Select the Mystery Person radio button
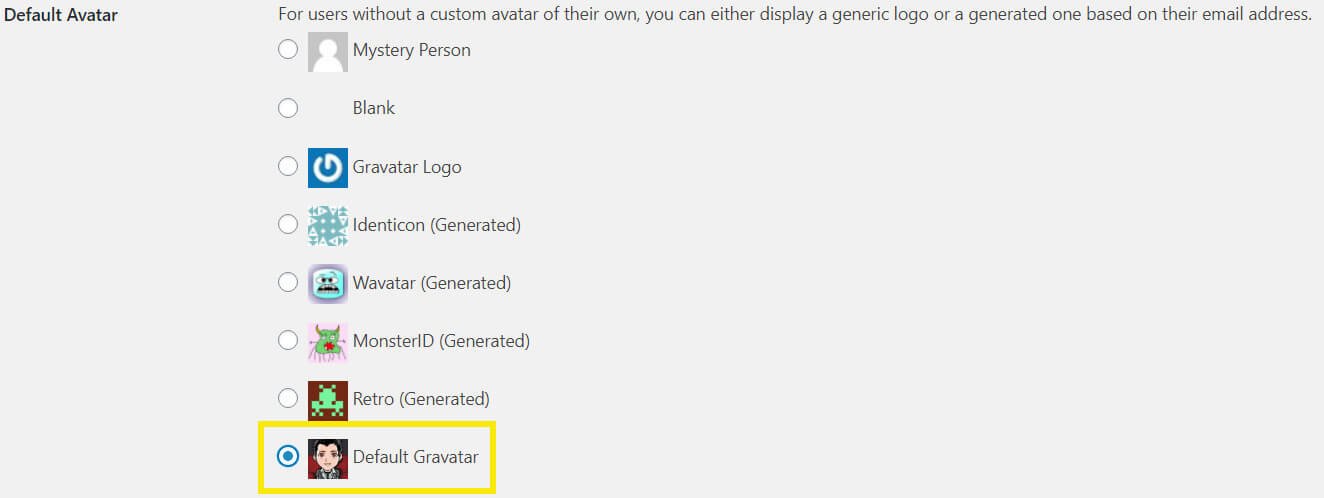 pos(288,50)
